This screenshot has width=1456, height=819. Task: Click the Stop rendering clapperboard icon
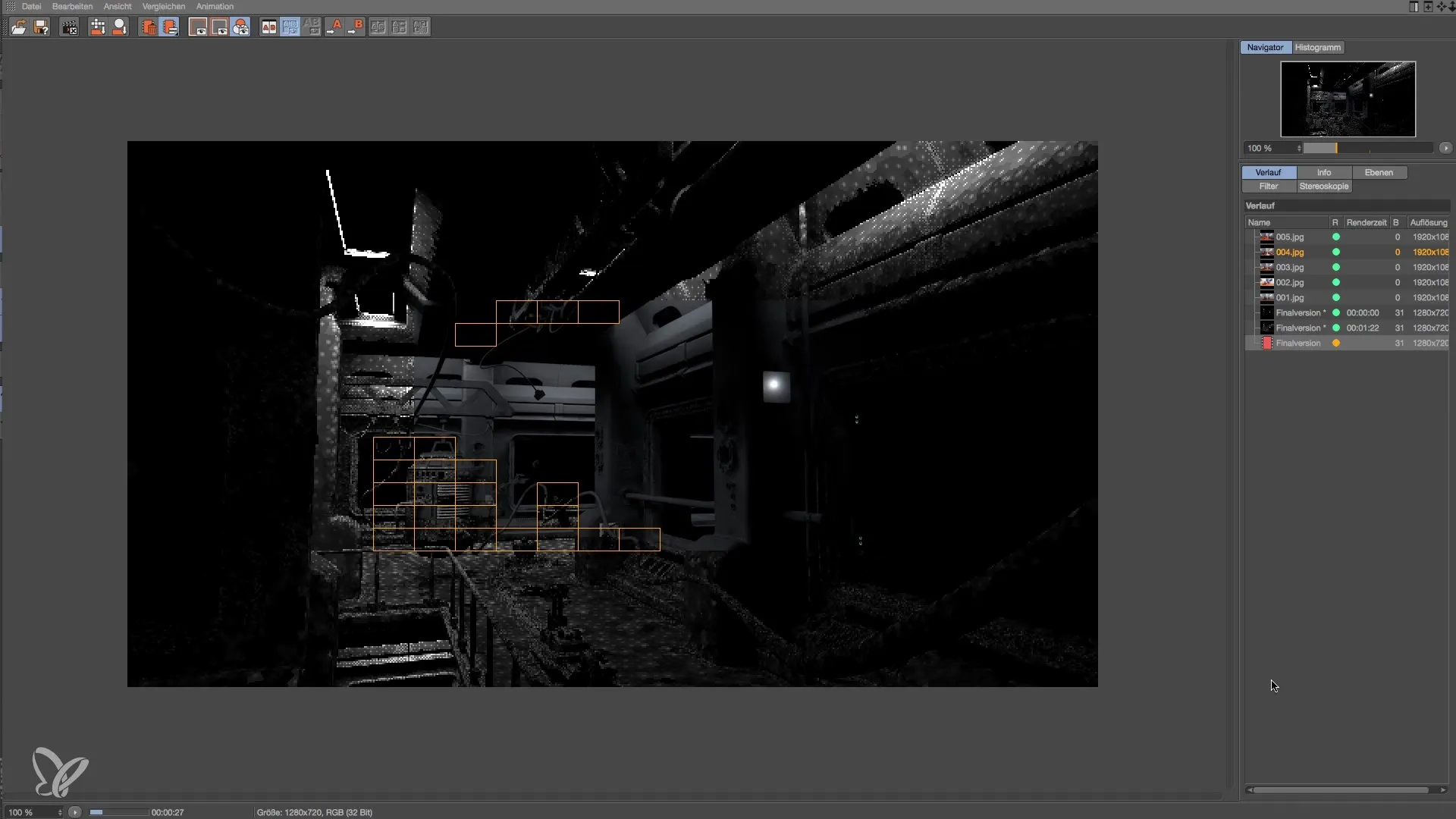(x=70, y=27)
